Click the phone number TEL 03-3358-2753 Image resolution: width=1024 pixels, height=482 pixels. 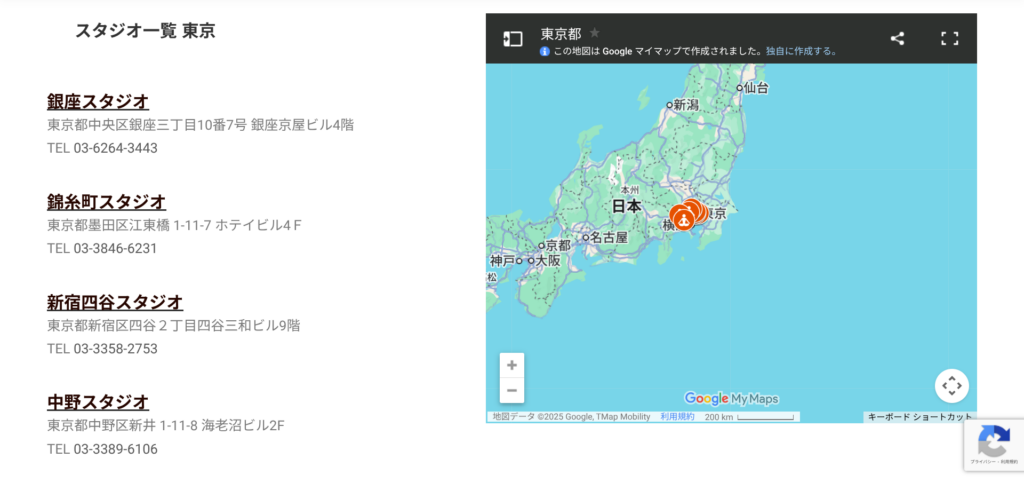103,349
